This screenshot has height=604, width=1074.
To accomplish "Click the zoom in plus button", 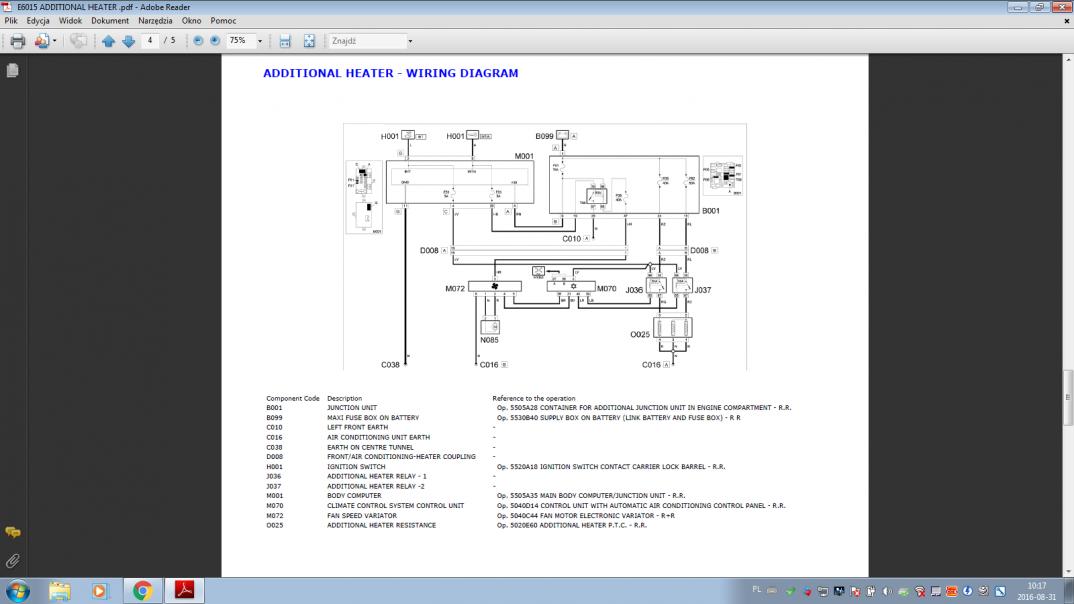I will [215, 41].
